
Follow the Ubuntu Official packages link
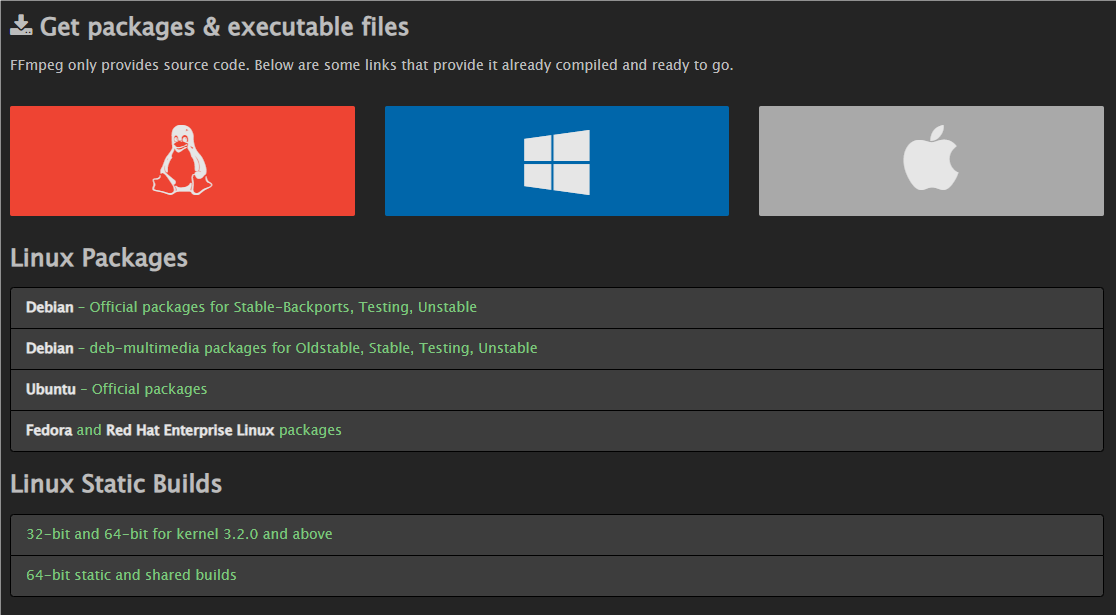click(149, 389)
